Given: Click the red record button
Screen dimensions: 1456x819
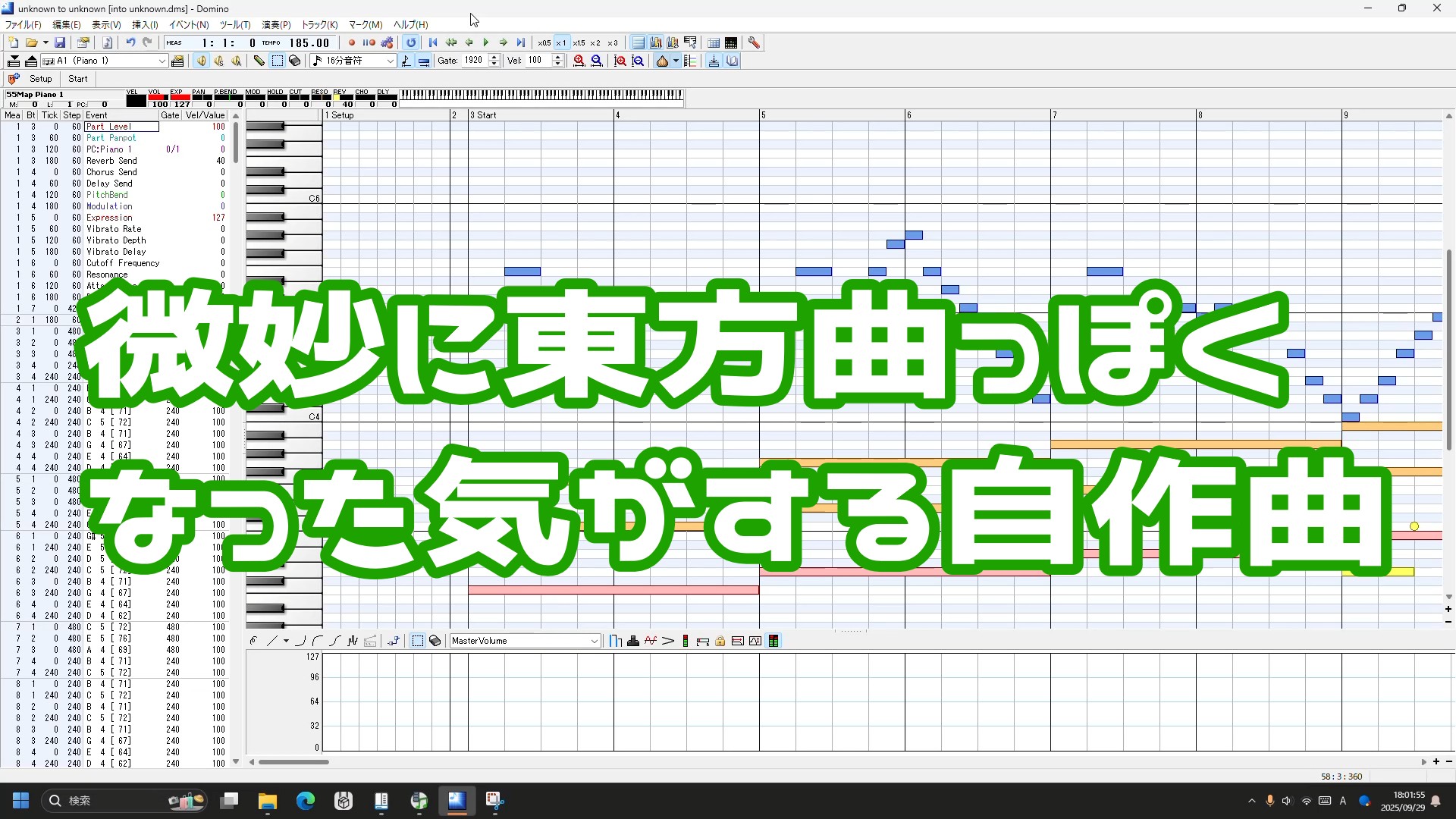Looking at the screenshot, I should pyautogui.click(x=351, y=42).
